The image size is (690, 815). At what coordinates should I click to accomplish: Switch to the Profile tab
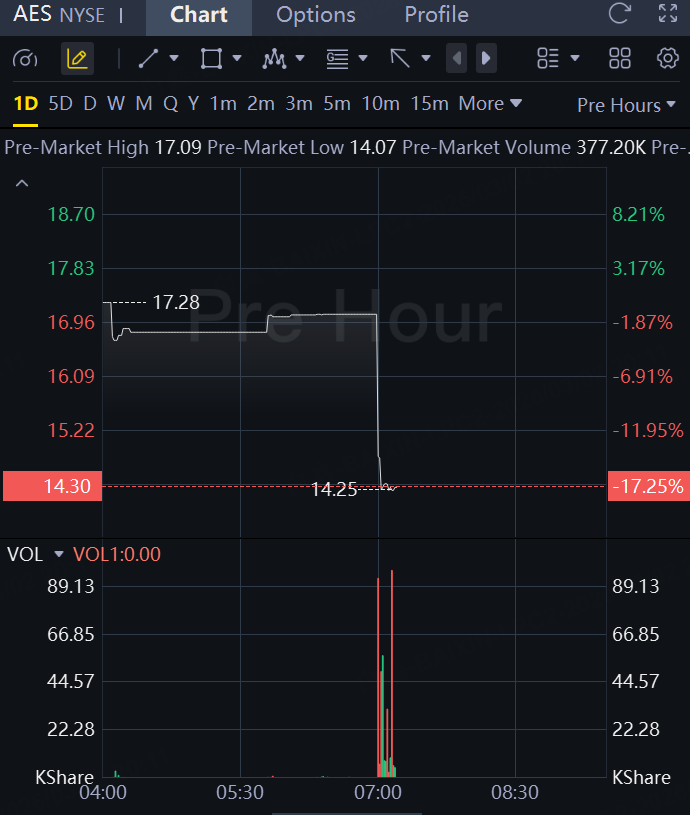pos(436,15)
